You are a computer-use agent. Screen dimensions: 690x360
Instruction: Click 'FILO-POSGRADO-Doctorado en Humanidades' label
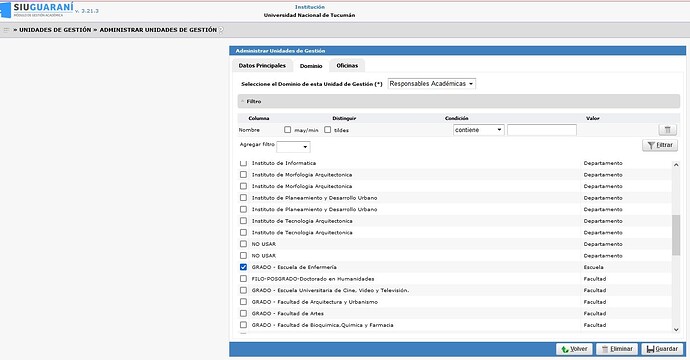pyautogui.click(x=313, y=279)
